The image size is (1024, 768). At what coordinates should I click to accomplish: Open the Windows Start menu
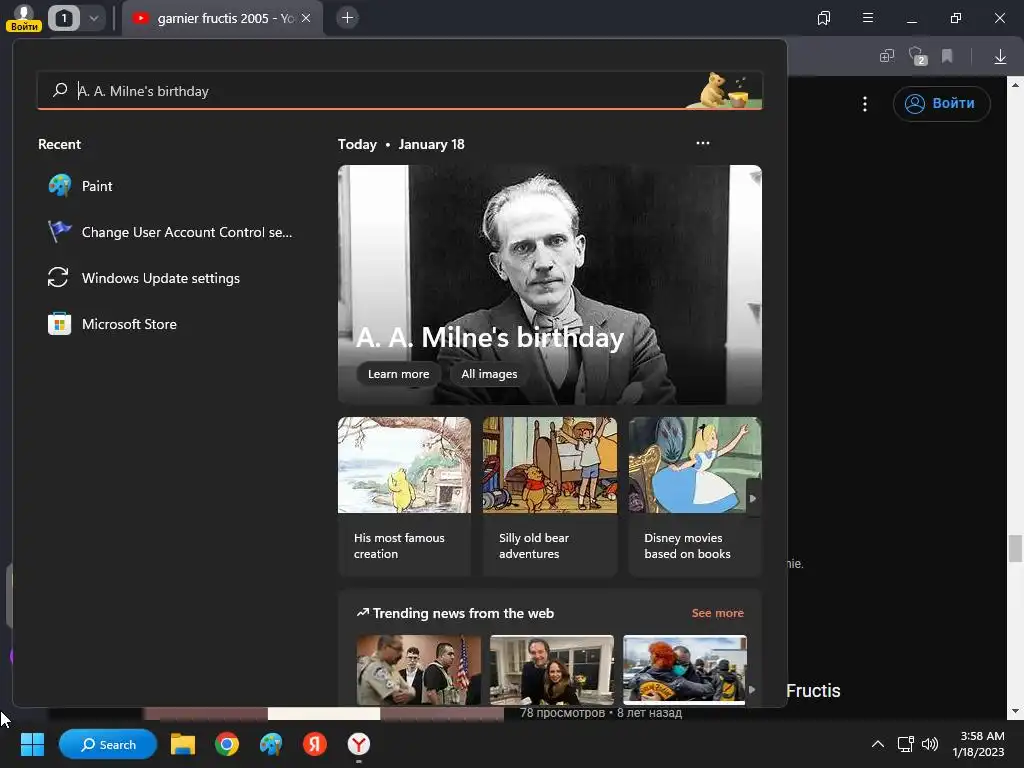point(32,744)
